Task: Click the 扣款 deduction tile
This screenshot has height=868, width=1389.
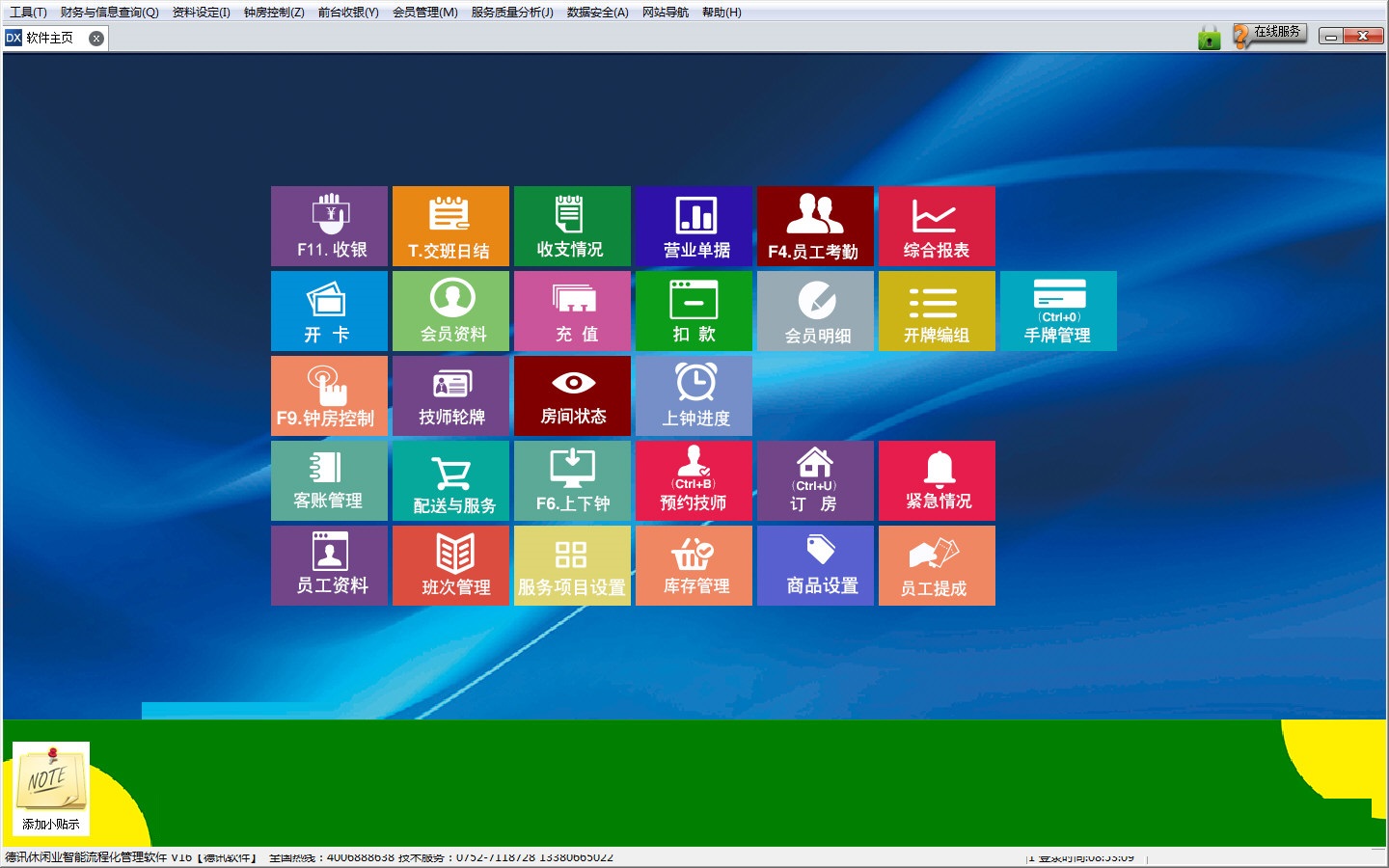Action: 694,311
